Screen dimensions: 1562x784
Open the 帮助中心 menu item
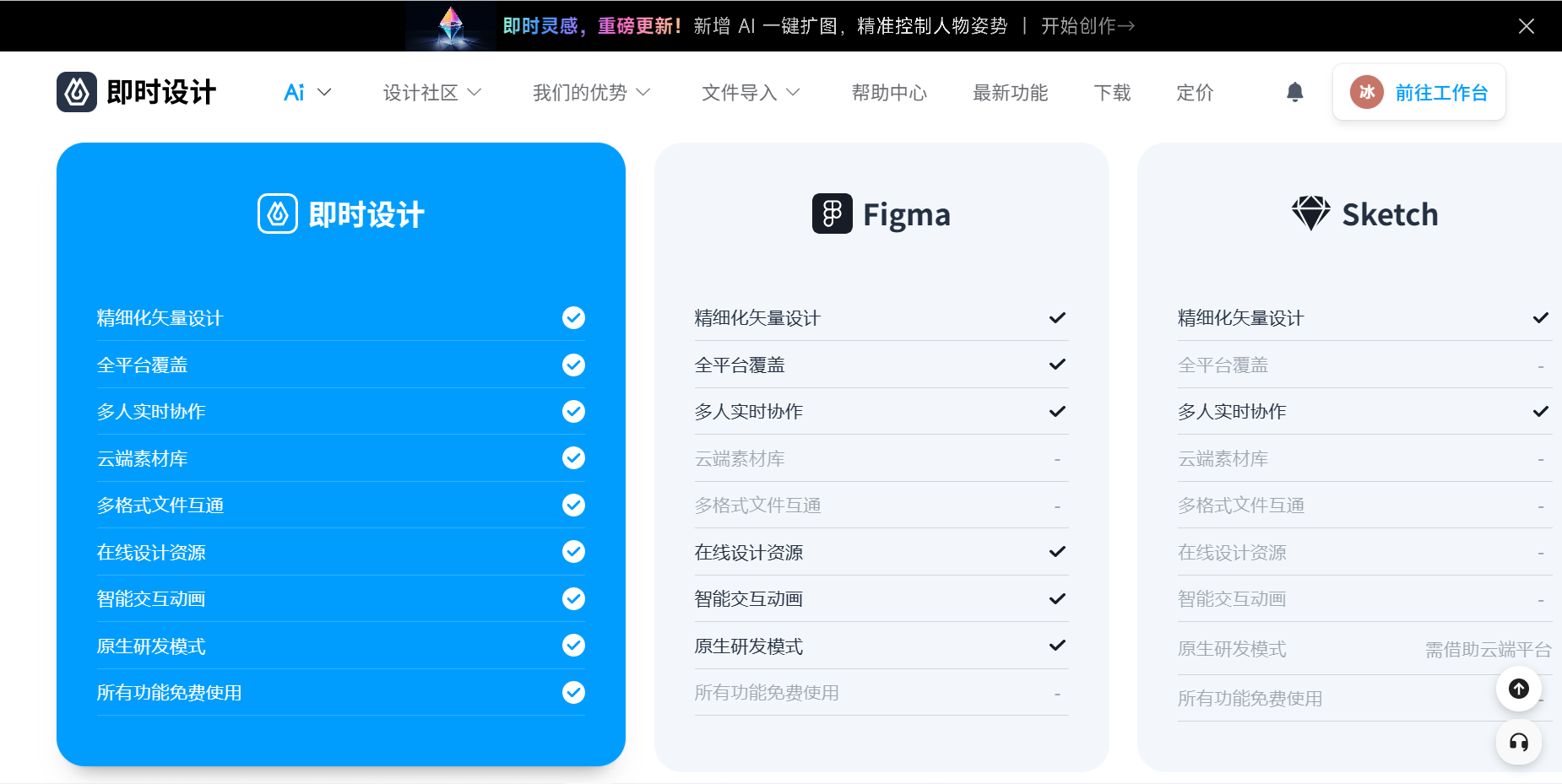[x=889, y=92]
